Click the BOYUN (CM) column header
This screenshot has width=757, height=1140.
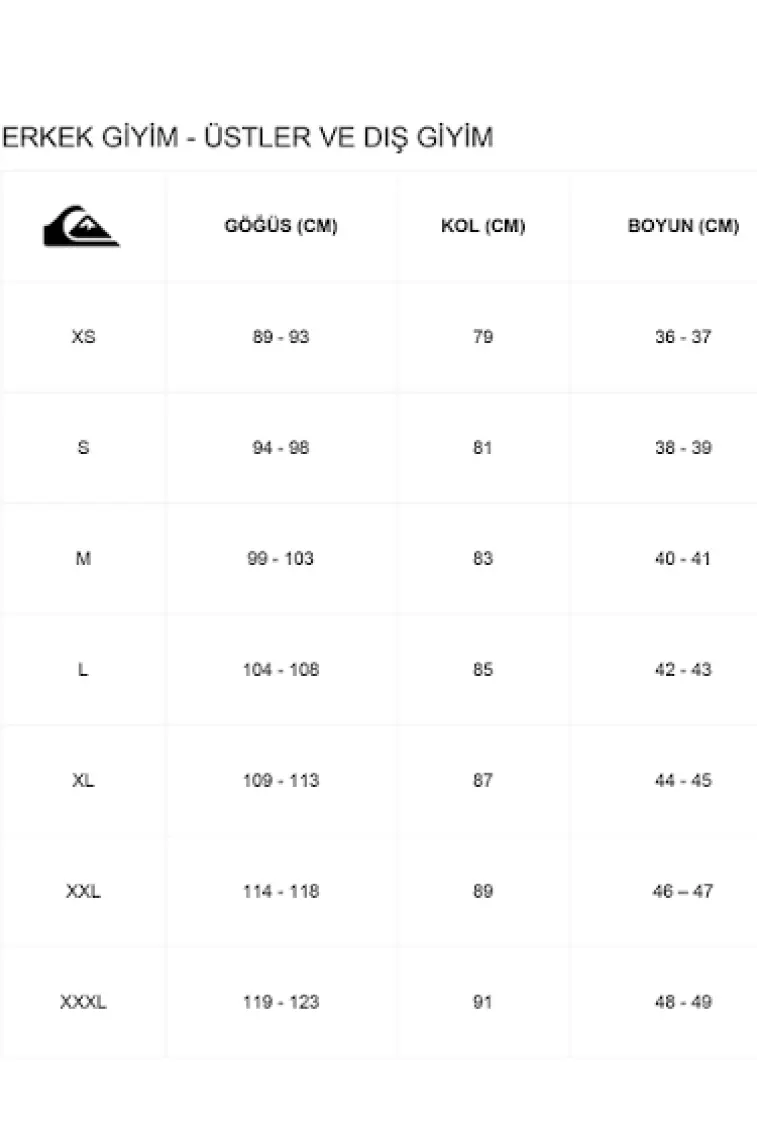(683, 226)
